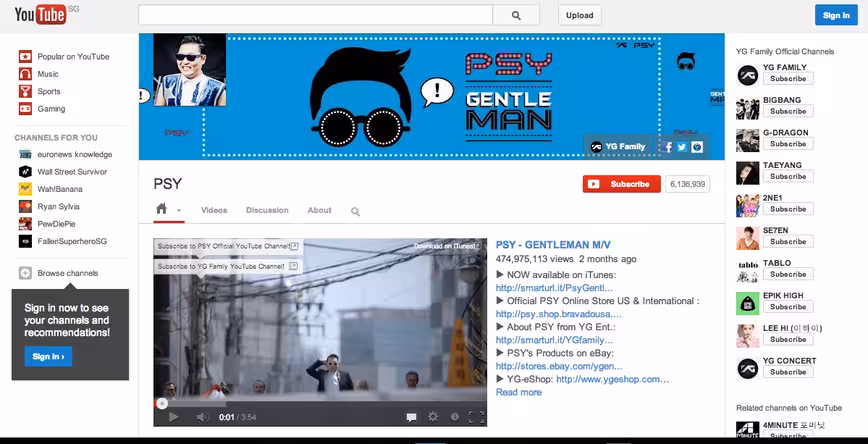Subscribe to TAEYANG channel
Image resolution: width=868 pixels, height=444 pixels.
[x=788, y=177]
